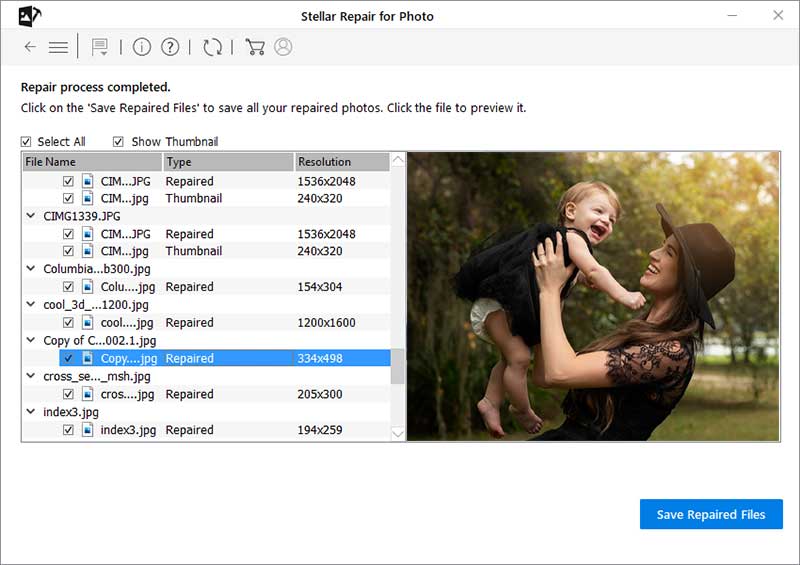
Task: Open the Buy cart icon
Action: (255, 47)
